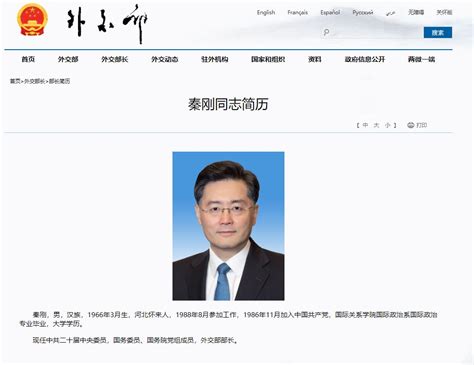Click the blue 搜索 search button
Image resolution: width=474 pixels, height=365 pixels.
(438, 32)
